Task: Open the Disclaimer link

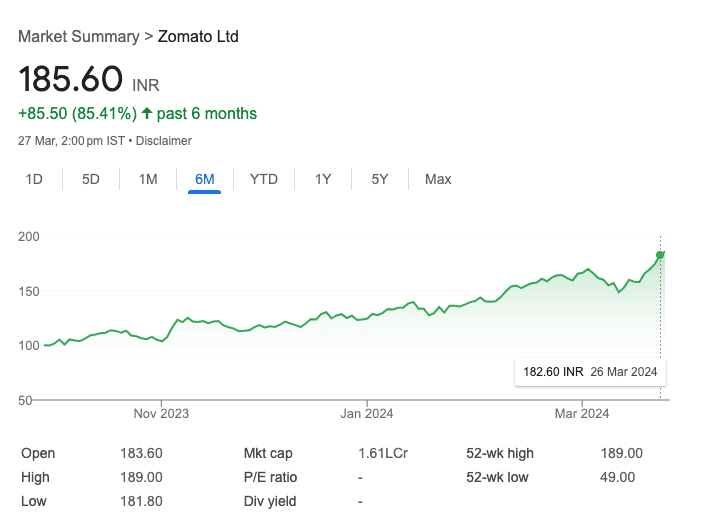Action: (164, 141)
